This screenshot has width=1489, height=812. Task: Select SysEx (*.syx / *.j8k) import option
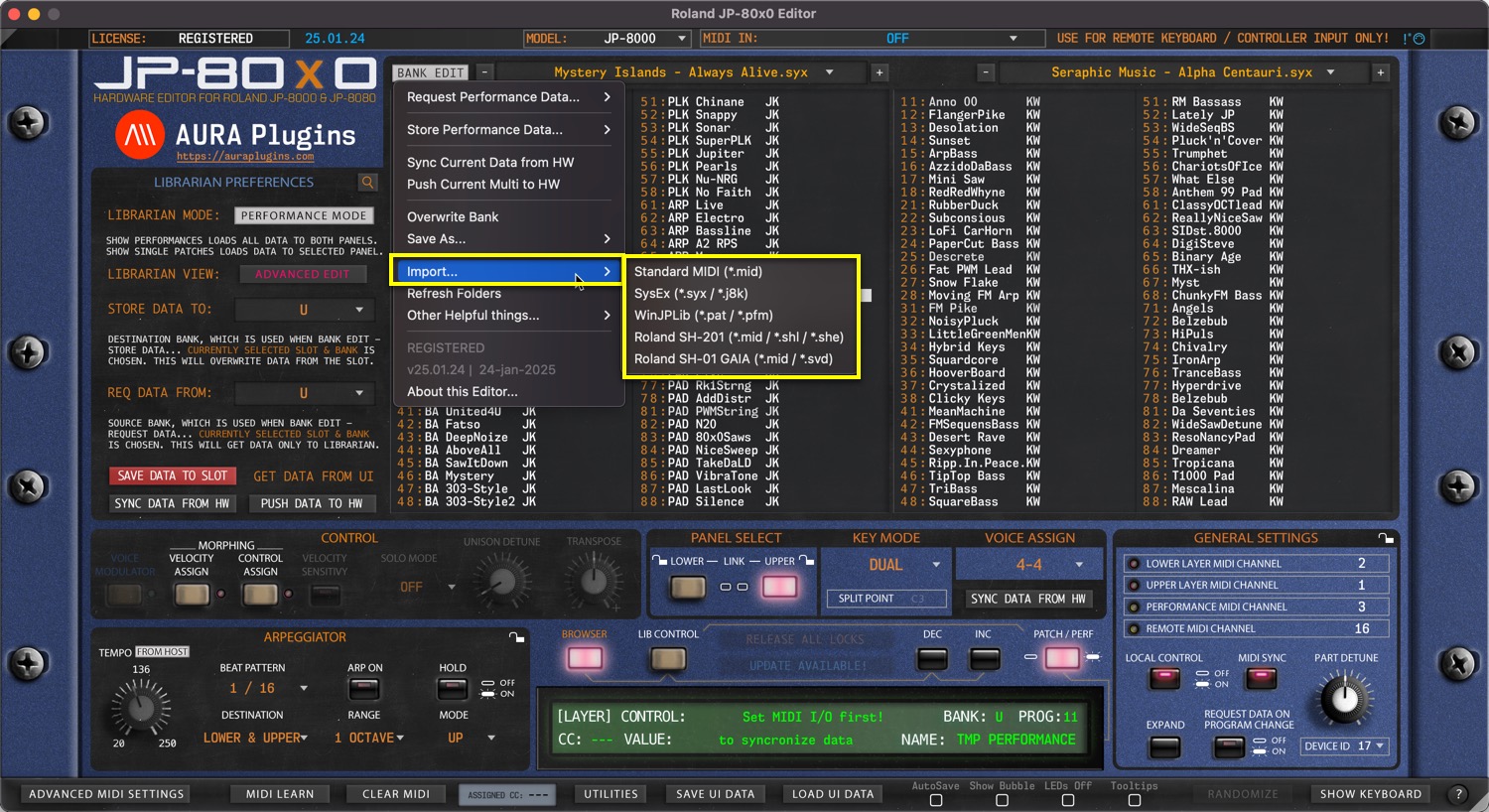click(x=691, y=294)
